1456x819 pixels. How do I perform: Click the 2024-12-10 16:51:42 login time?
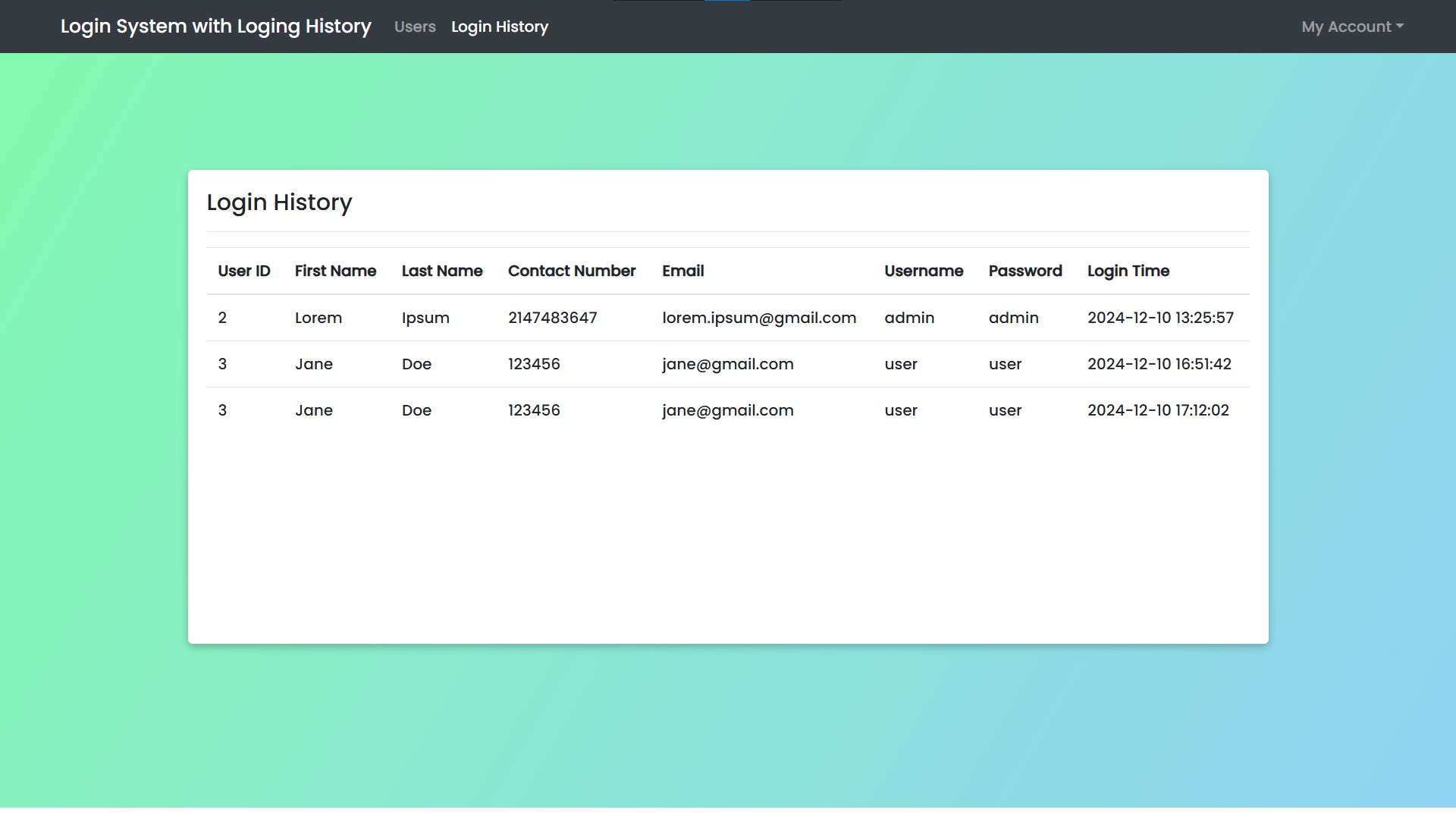point(1159,364)
